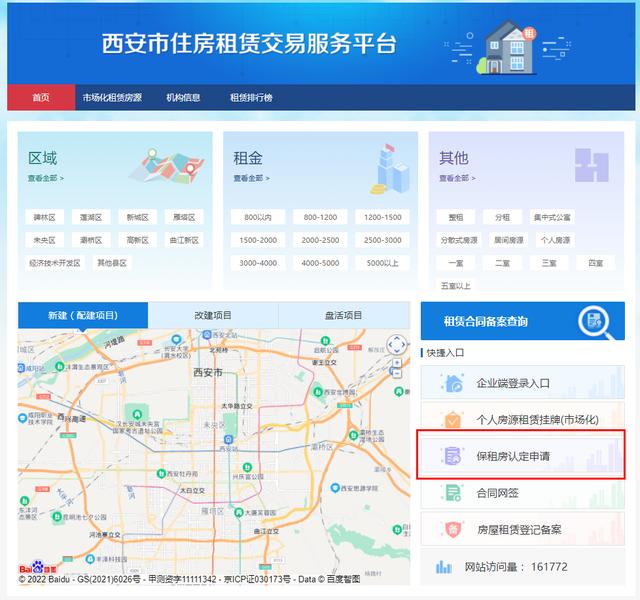Filter by district 莲湖区
This screenshot has height=600, width=640.
(91, 217)
